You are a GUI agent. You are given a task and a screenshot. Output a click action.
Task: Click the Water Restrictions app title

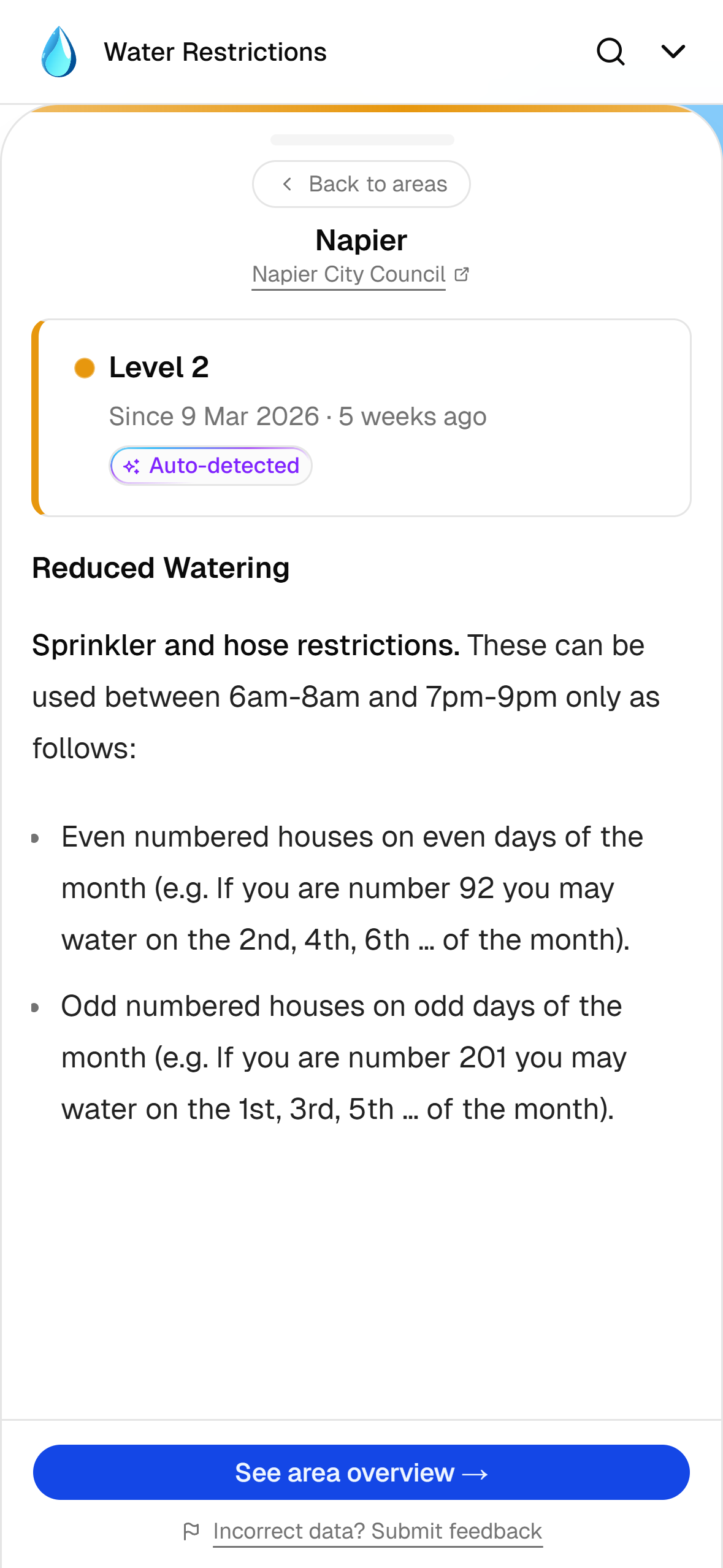coord(215,52)
